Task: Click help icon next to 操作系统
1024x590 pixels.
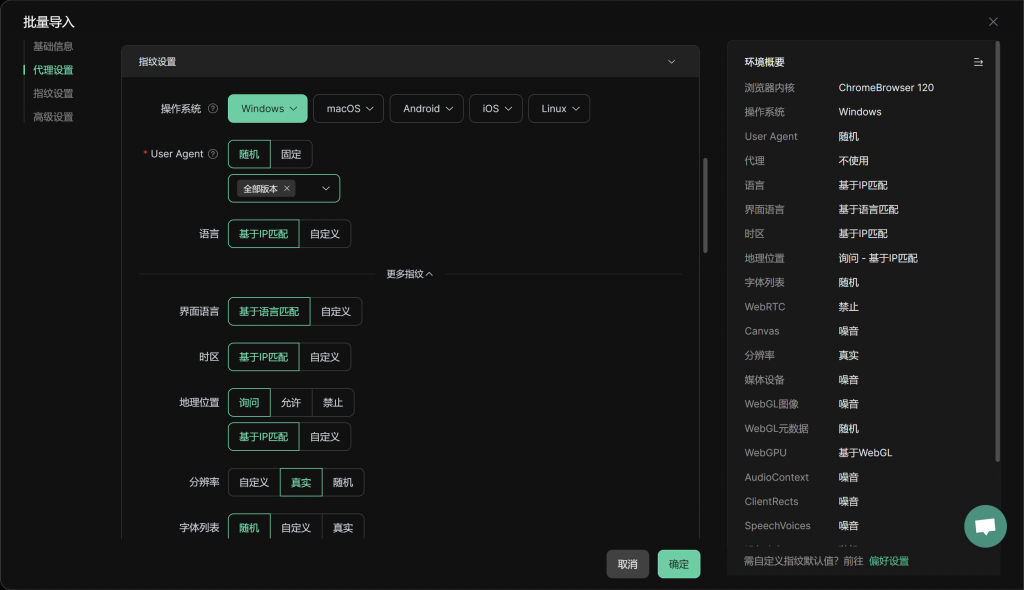Action: pyautogui.click(x=213, y=109)
